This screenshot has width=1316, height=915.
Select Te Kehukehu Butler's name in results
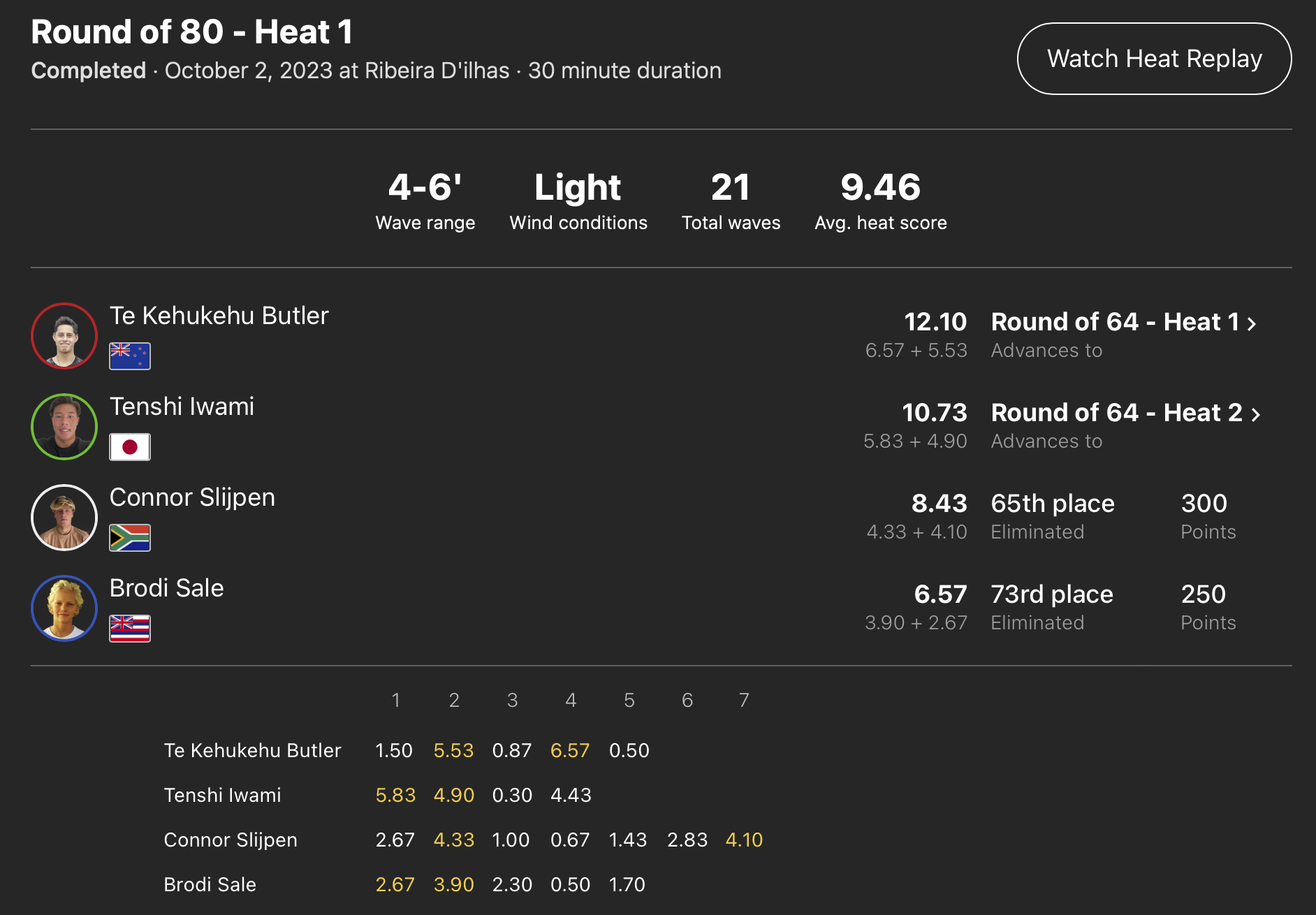[x=219, y=316]
